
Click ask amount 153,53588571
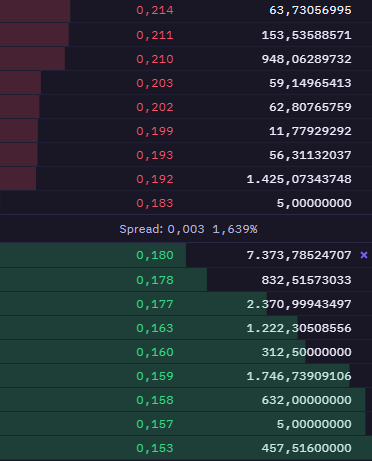coord(307,35)
